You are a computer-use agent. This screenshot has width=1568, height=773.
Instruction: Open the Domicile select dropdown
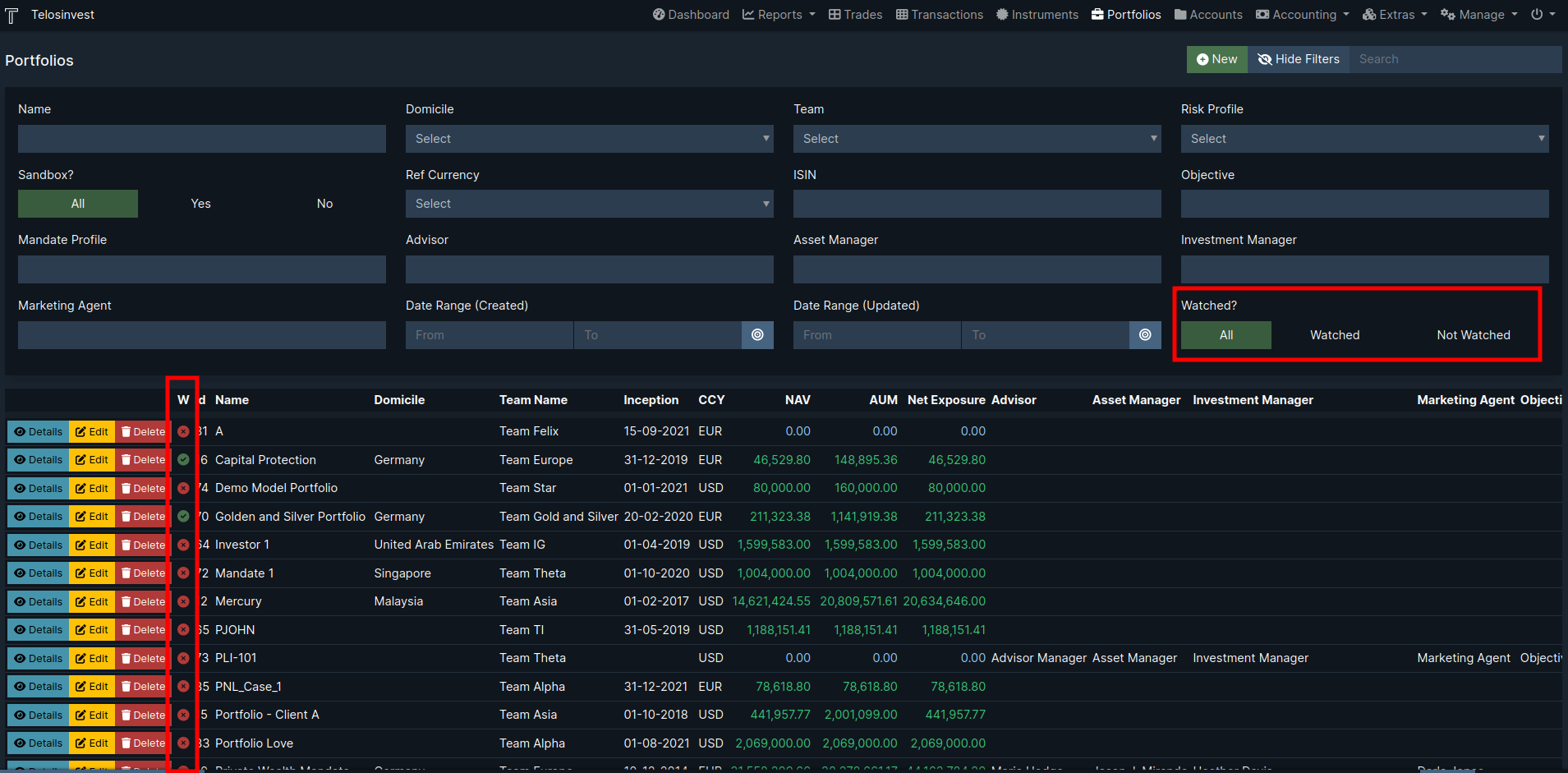(x=590, y=139)
